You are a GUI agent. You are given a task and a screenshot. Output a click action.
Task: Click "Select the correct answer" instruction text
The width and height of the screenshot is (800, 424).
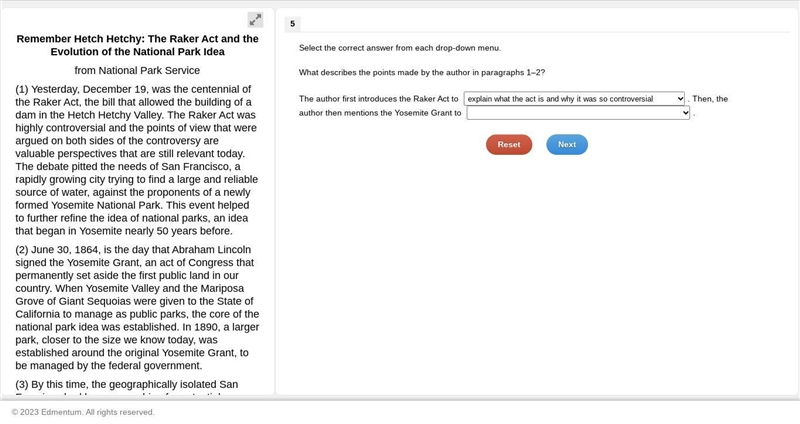click(x=400, y=48)
